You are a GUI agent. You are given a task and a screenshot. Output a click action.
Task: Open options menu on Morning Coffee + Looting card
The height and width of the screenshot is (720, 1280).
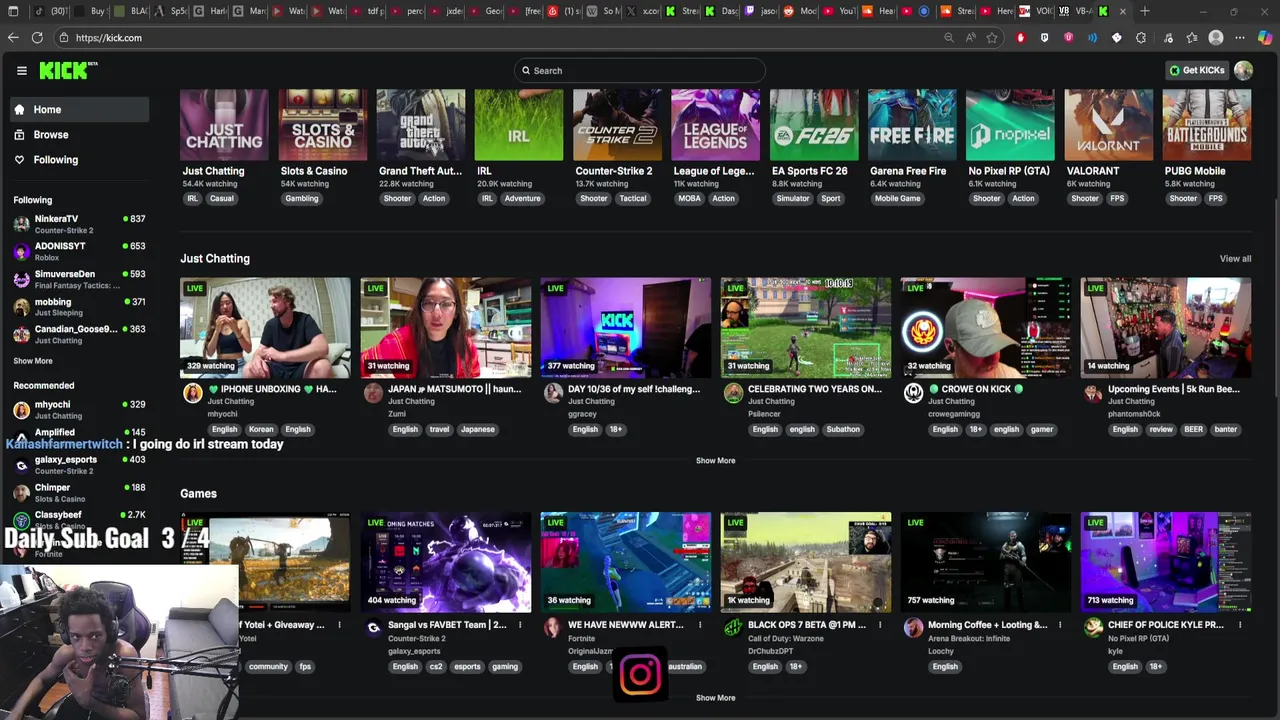1060,625
